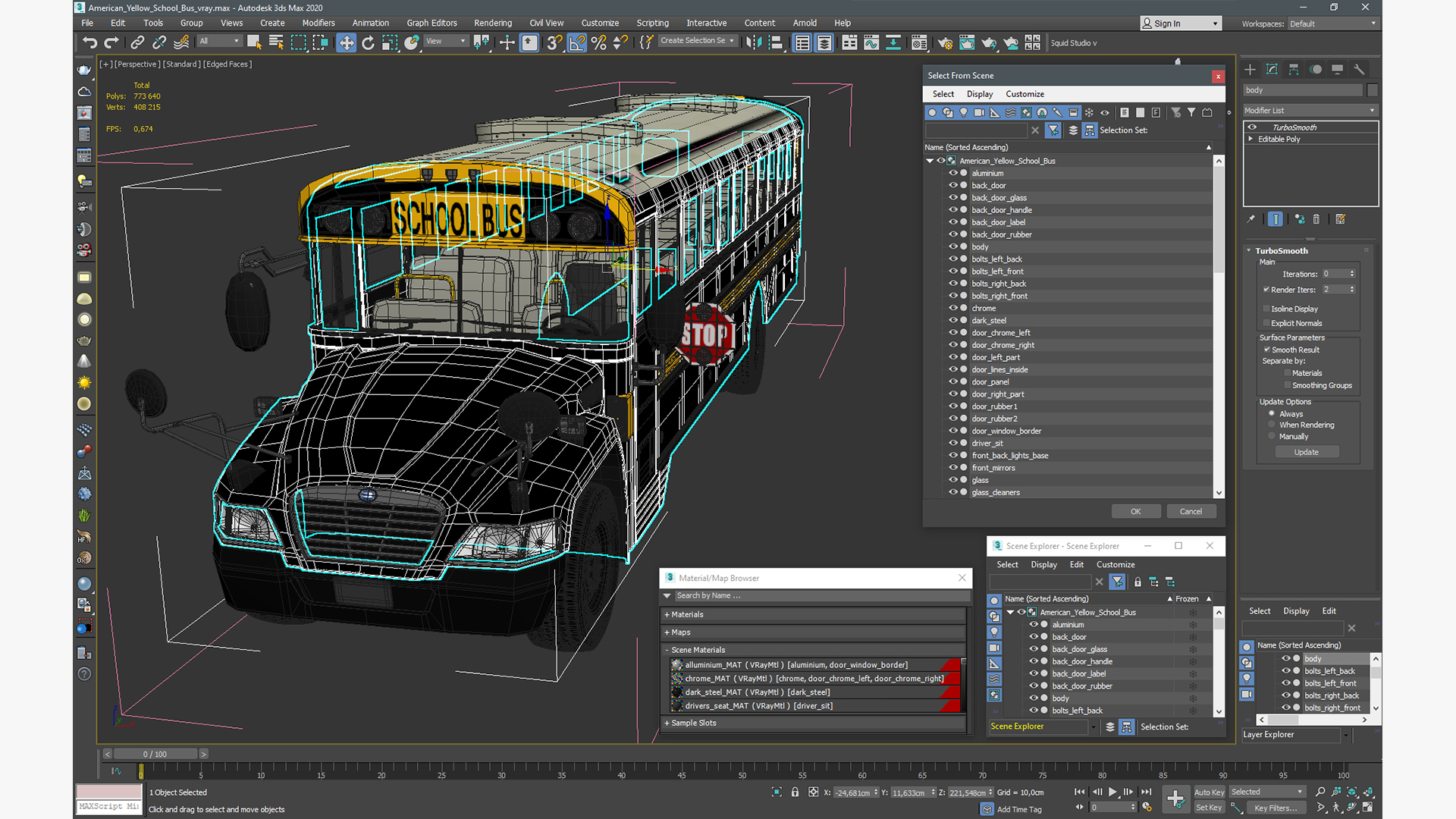
Task: Click Cancel in Select From Scene dialog
Action: (1191, 512)
